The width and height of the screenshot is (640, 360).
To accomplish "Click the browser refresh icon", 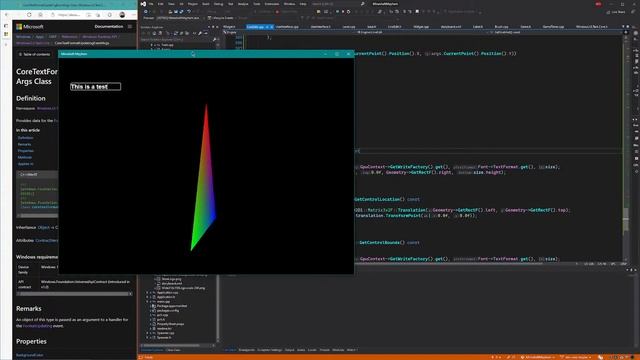I will click(29, 15).
